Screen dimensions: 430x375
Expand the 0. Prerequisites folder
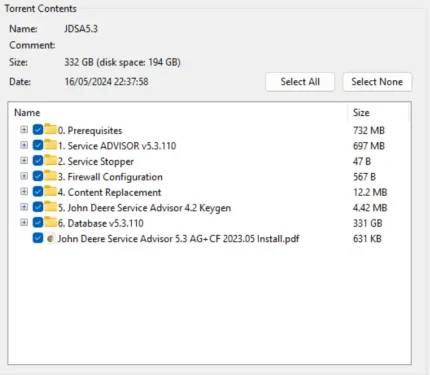pyautogui.click(x=24, y=129)
